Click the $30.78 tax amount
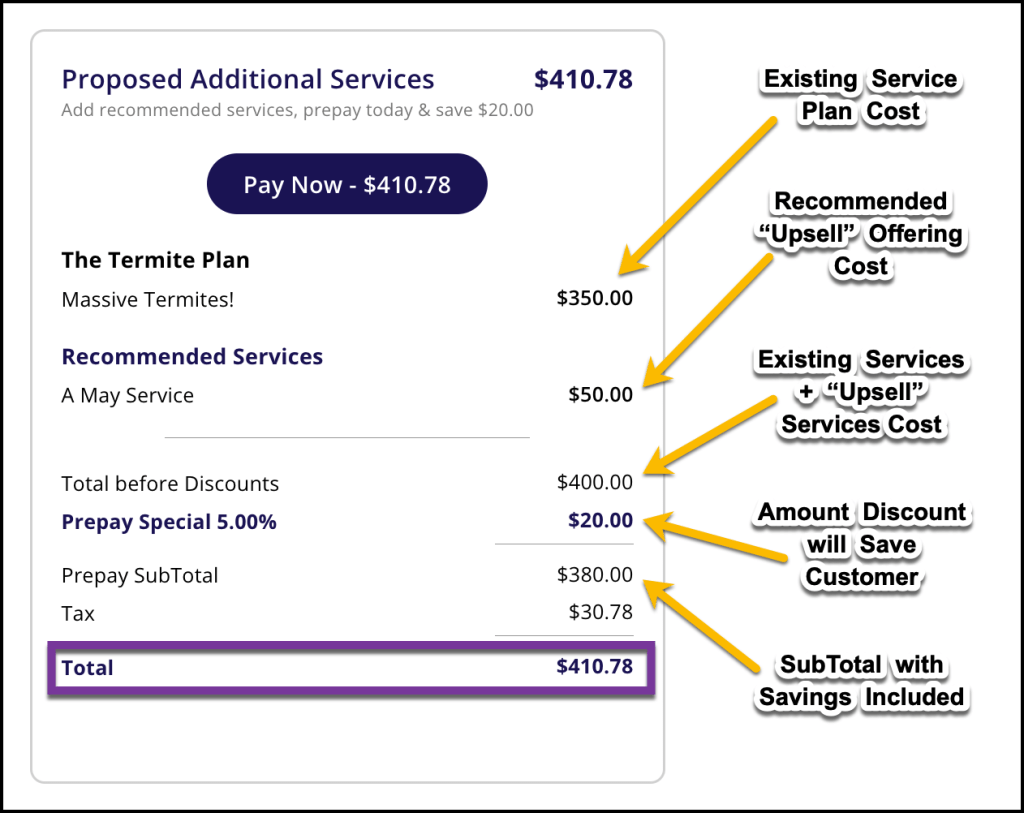The height and width of the screenshot is (813, 1024). coord(600,613)
